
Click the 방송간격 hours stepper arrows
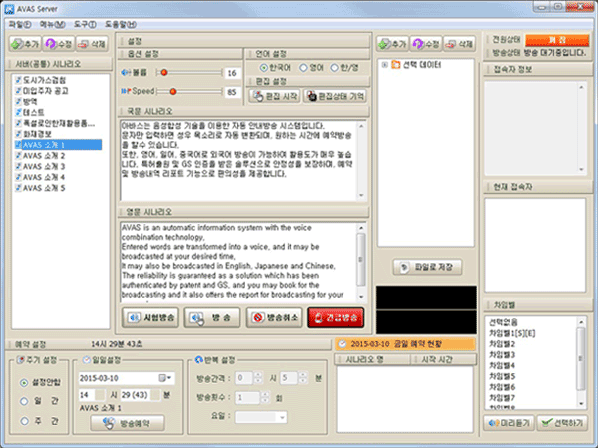pyautogui.click(x=258, y=378)
